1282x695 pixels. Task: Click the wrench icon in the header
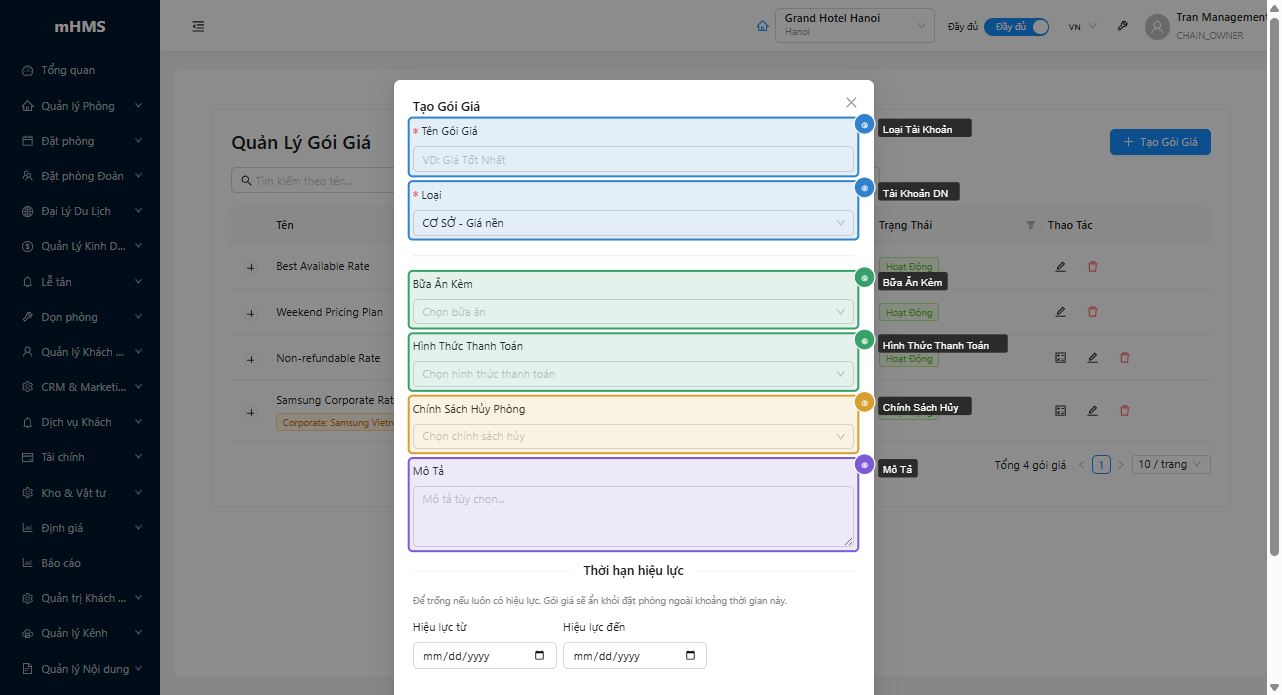tap(1123, 26)
